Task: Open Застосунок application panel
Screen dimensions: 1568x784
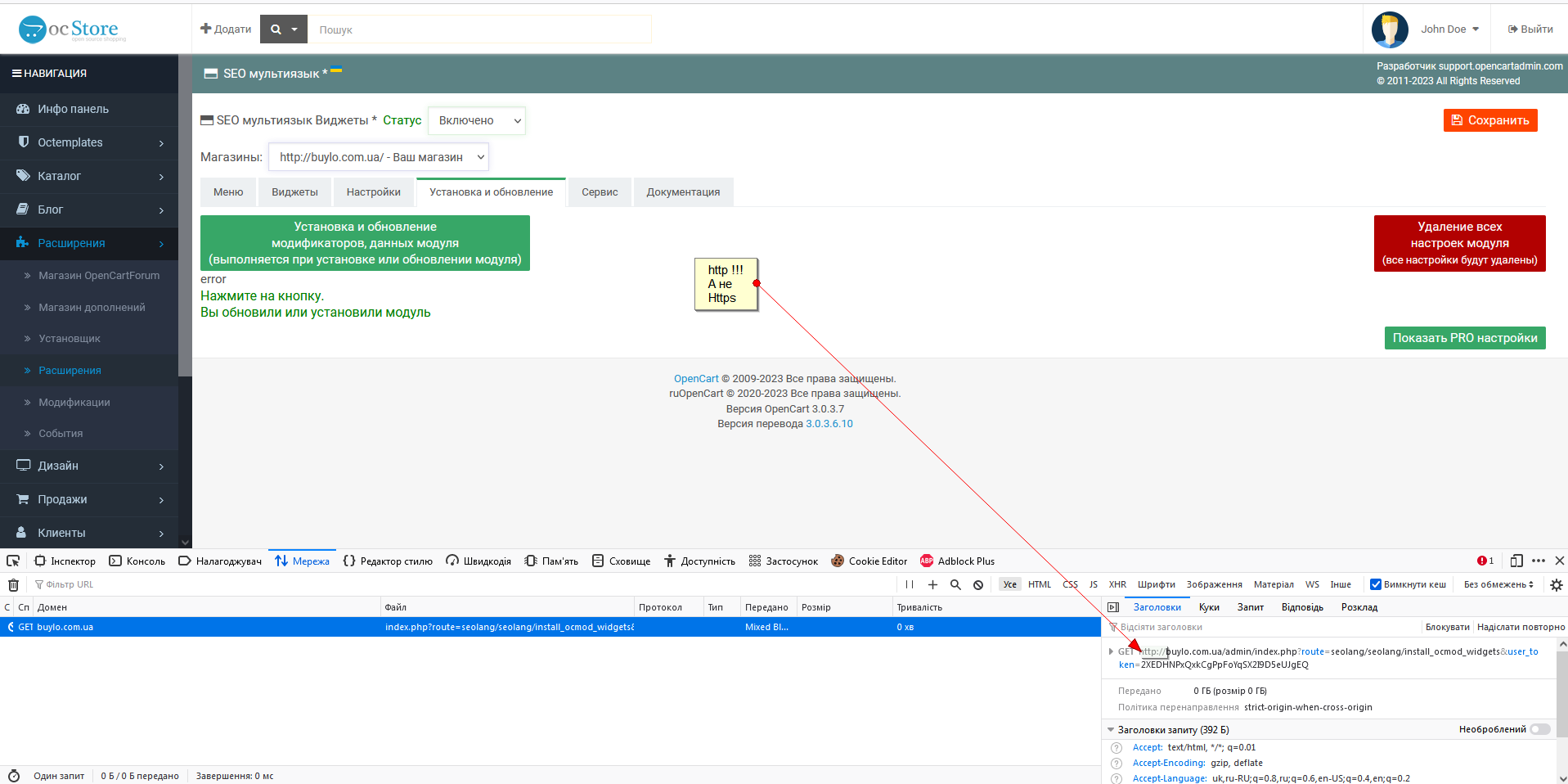Action: tap(784, 561)
